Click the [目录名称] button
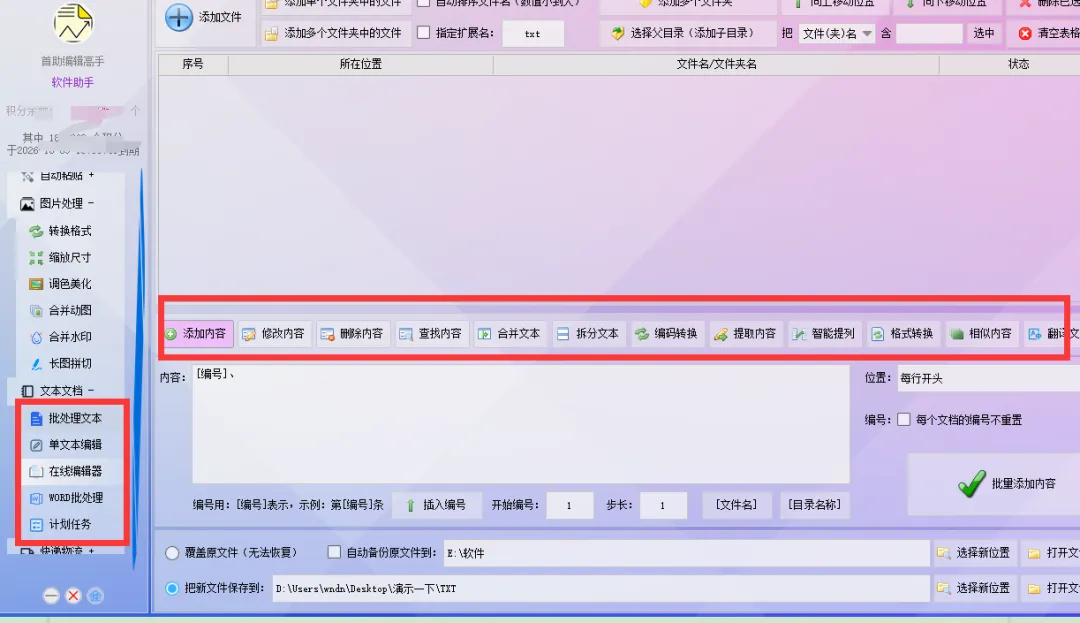Image resolution: width=1080 pixels, height=623 pixels. pyautogui.click(x=814, y=505)
